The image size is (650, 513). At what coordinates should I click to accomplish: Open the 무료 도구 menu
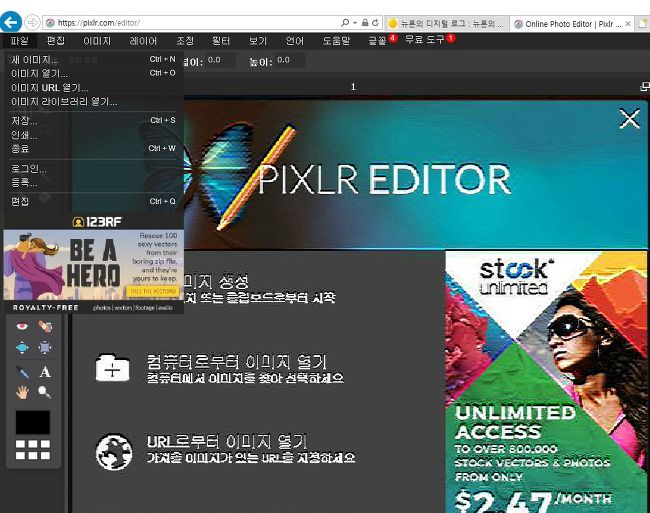click(x=424, y=40)
